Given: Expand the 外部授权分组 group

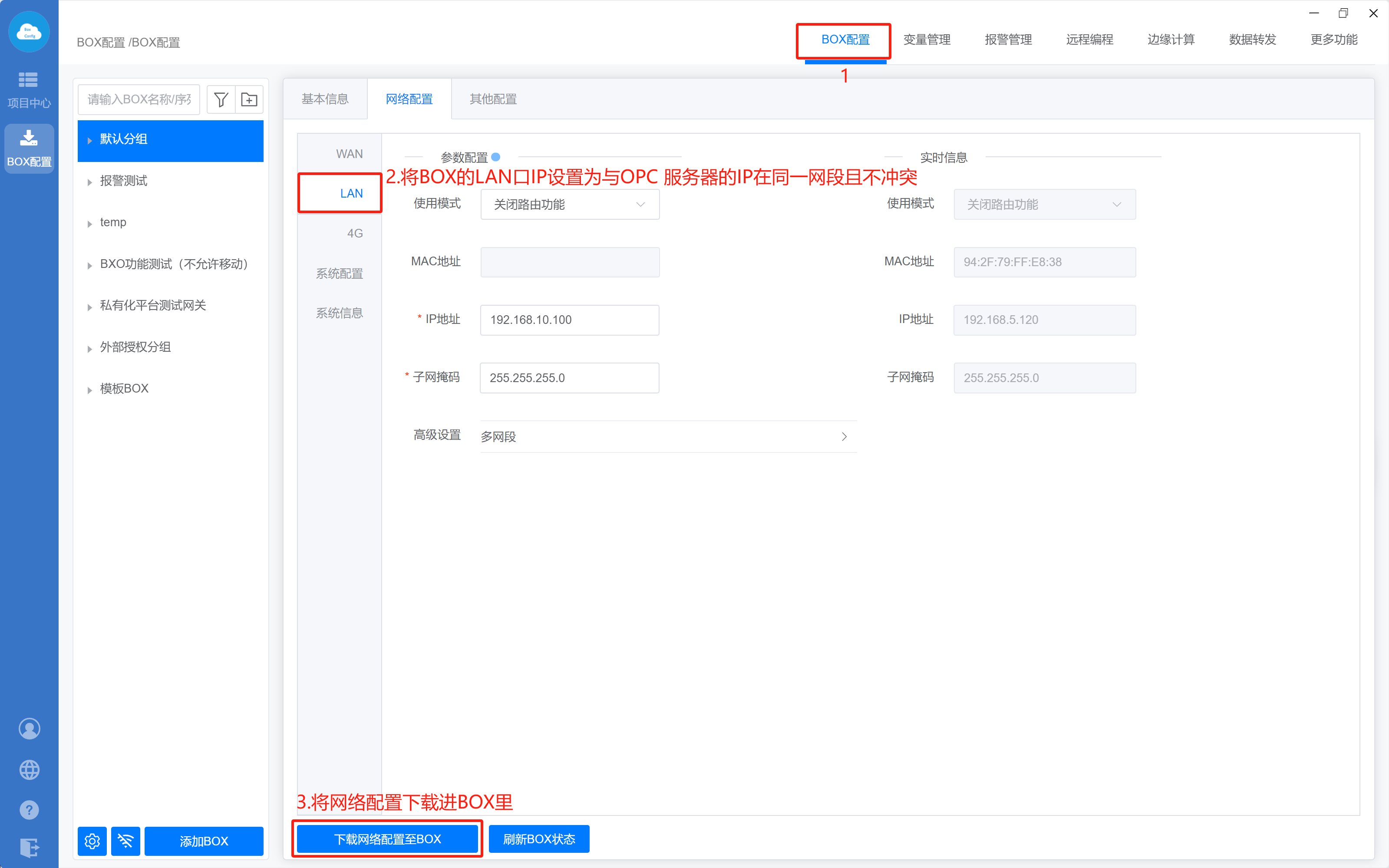Looking at the screenshot, I should tap(89, 349).
